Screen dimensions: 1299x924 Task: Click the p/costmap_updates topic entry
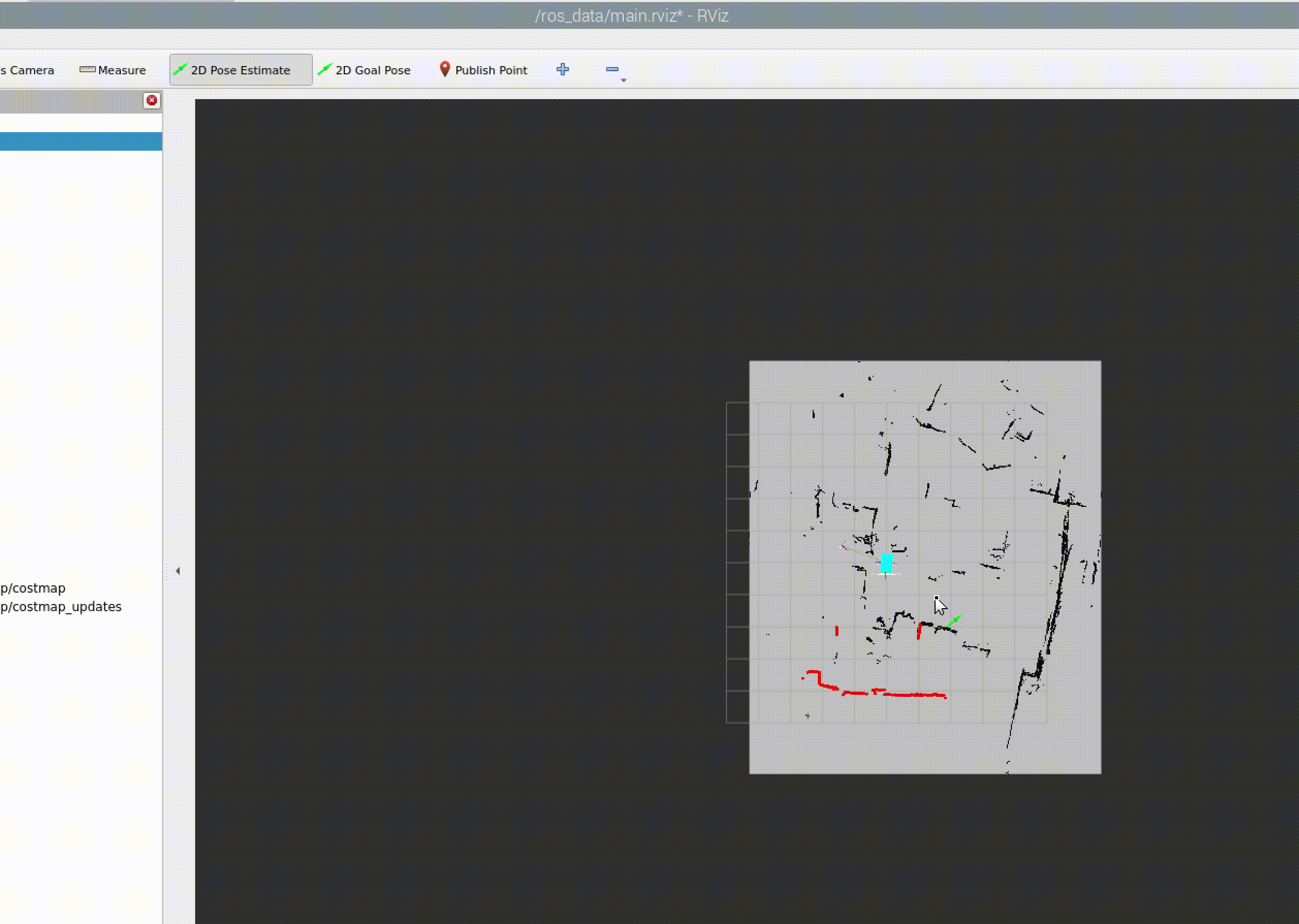[61, 607]
